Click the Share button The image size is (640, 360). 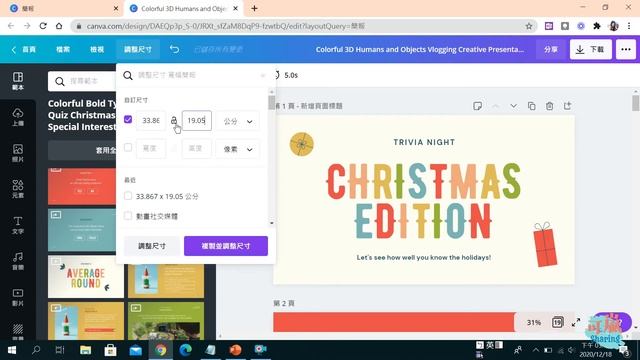[551, 49]
